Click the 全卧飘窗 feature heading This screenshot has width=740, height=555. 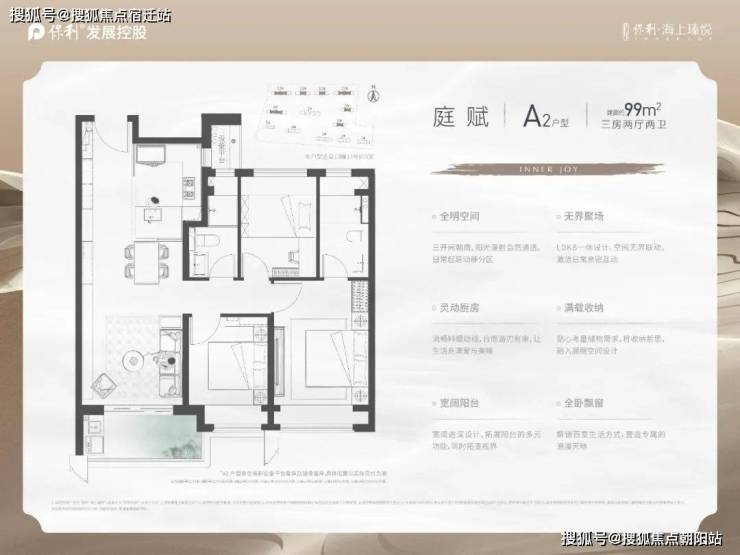click(x=583, y=403)
